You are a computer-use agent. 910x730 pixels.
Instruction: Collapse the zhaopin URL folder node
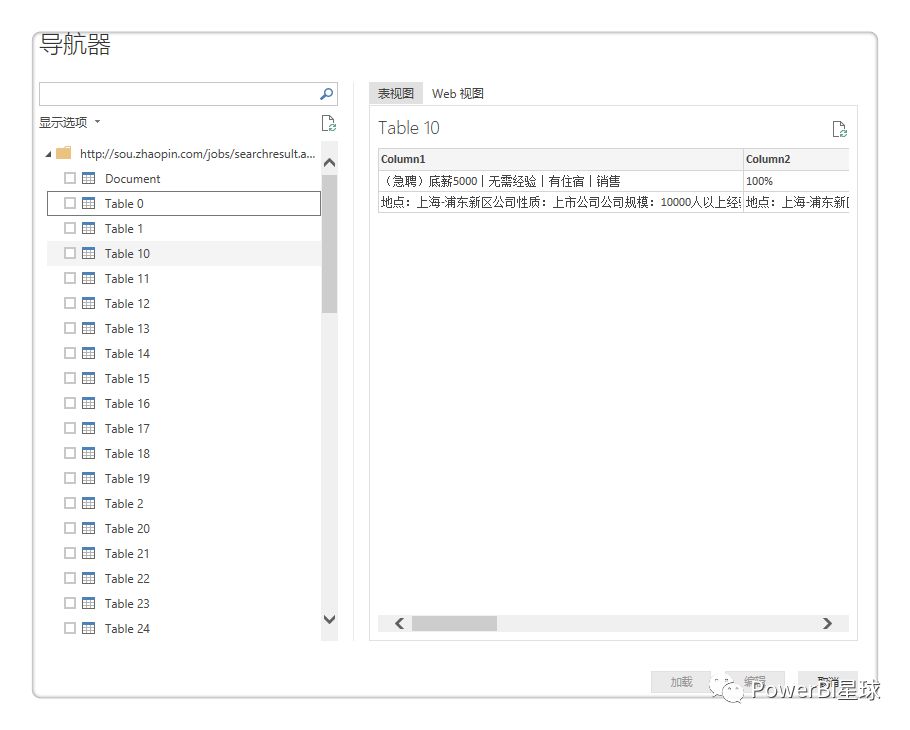tap(49, 154)
